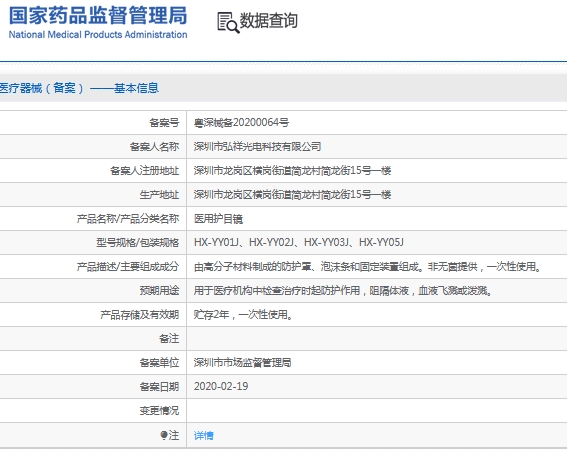Open the 详情 details link

click(204, 435)
